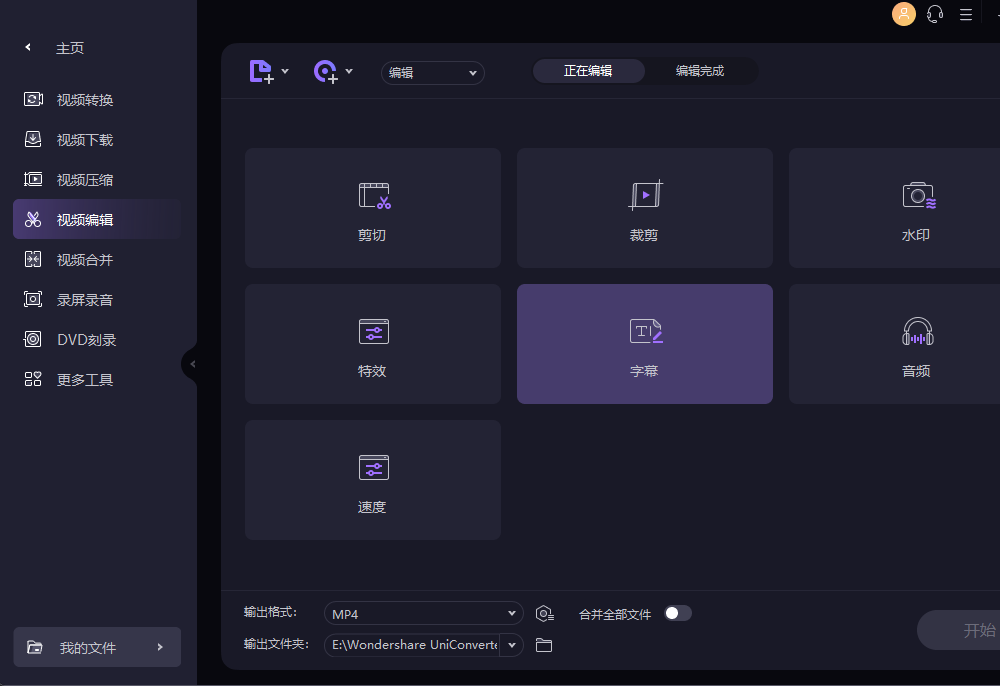
Task: Click the 字幕 subtitle tool icon
Action: tap(645, 331)
